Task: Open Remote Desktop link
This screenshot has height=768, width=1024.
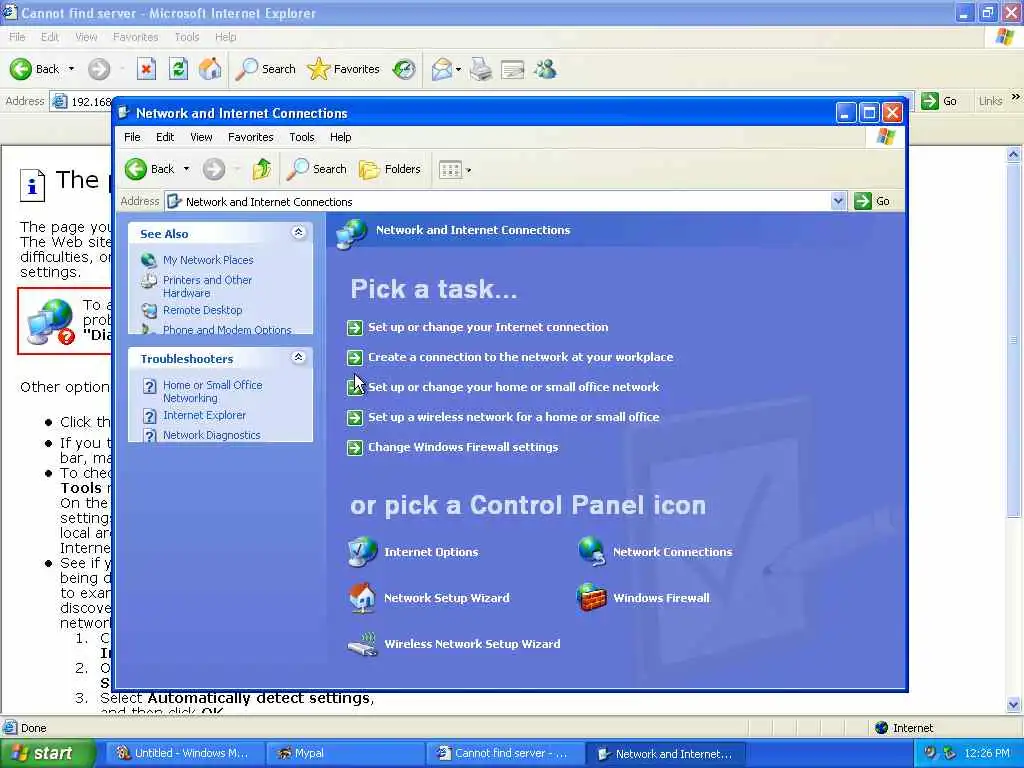Action: pos(202,310)
